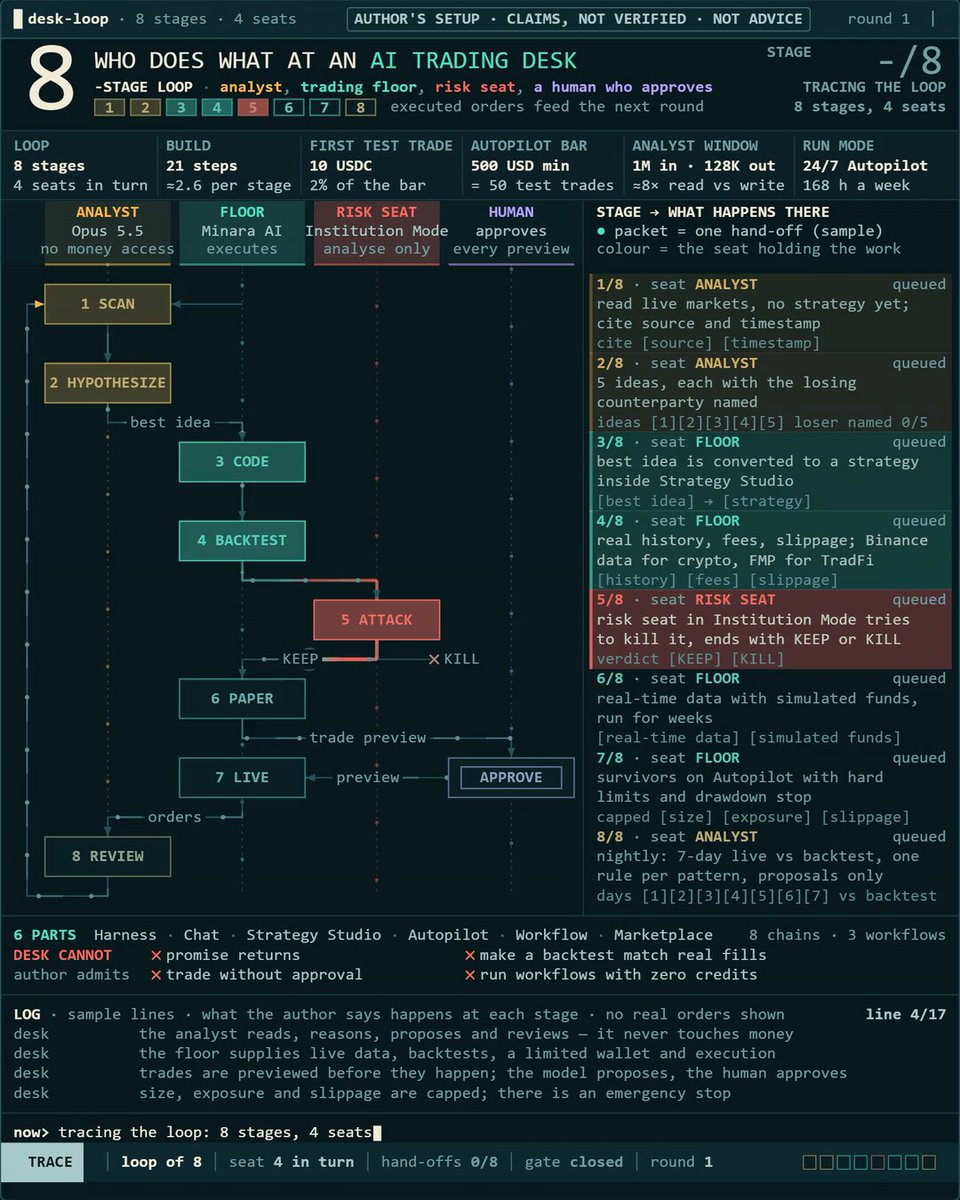Viewport: 960px width, 1200px height.
Task: Click the 5/8 seat RISK SEAT row
Action: [770, 630]
